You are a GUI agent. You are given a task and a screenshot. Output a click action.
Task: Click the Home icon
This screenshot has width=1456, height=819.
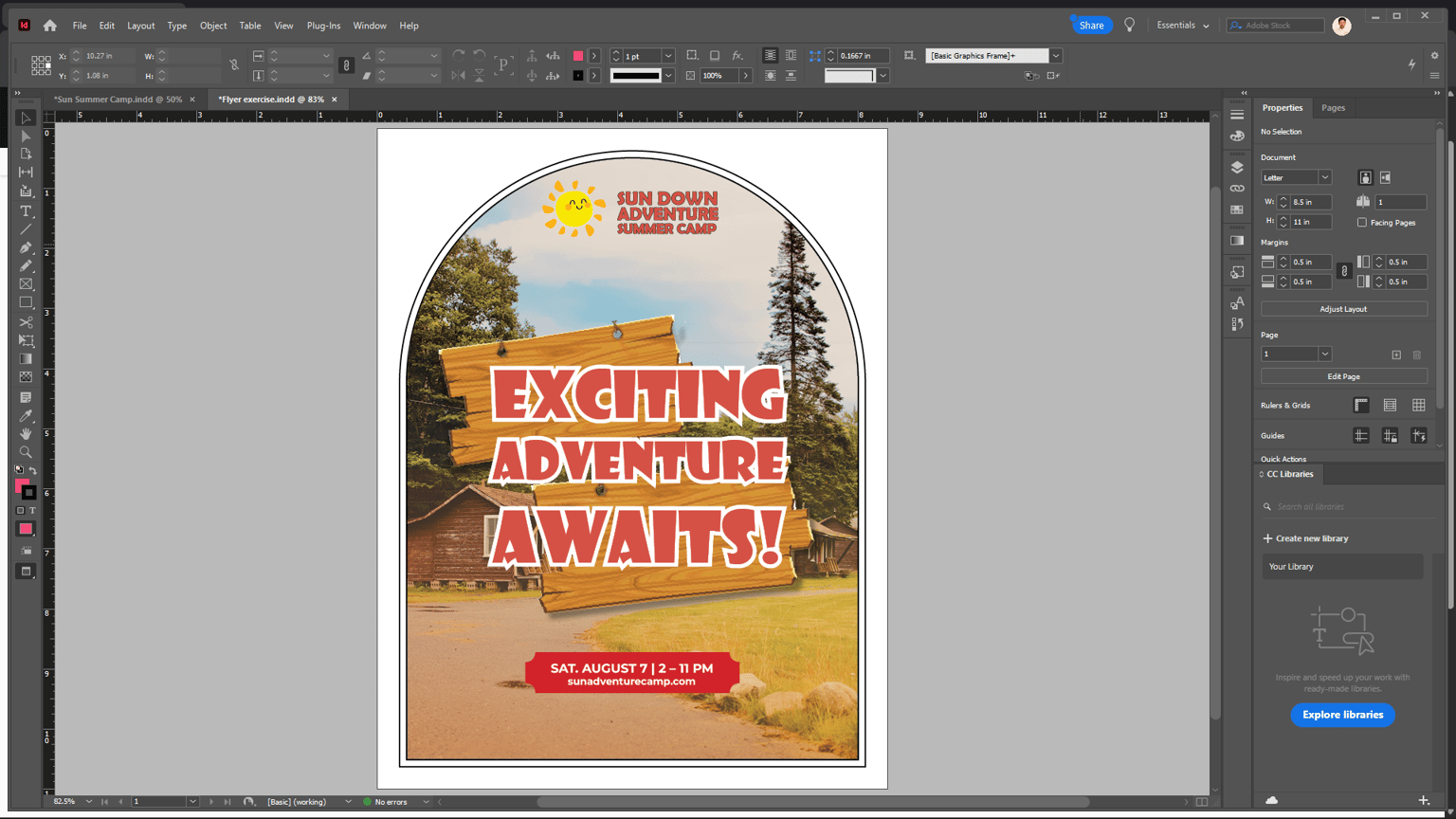click(x=50, y=26)
